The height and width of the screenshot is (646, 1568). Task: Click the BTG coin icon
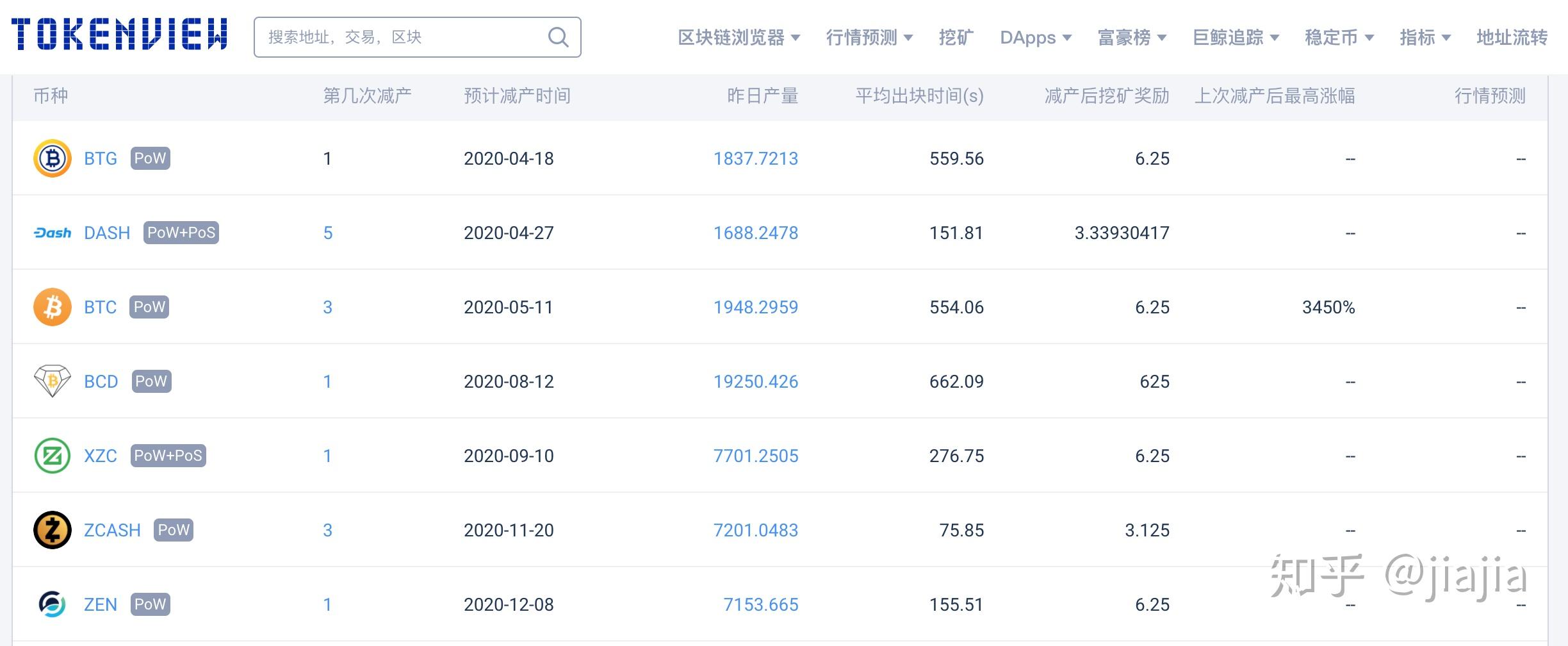(x=52, y=158)
